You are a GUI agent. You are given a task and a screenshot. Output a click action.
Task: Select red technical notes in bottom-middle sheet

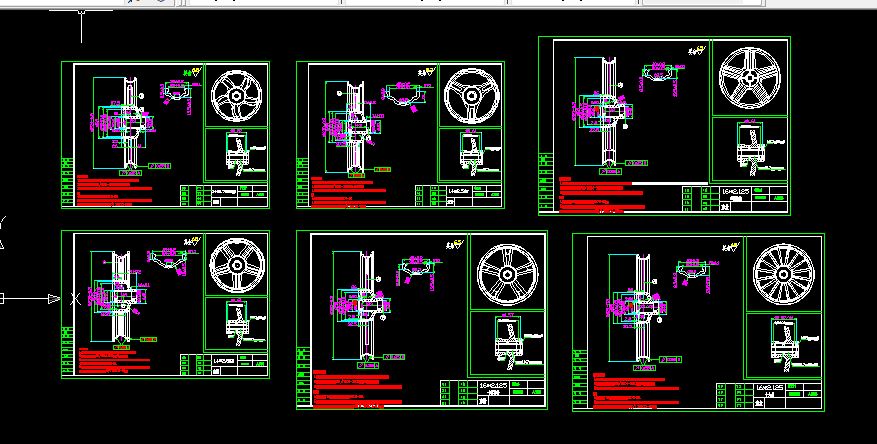(357, 388)
